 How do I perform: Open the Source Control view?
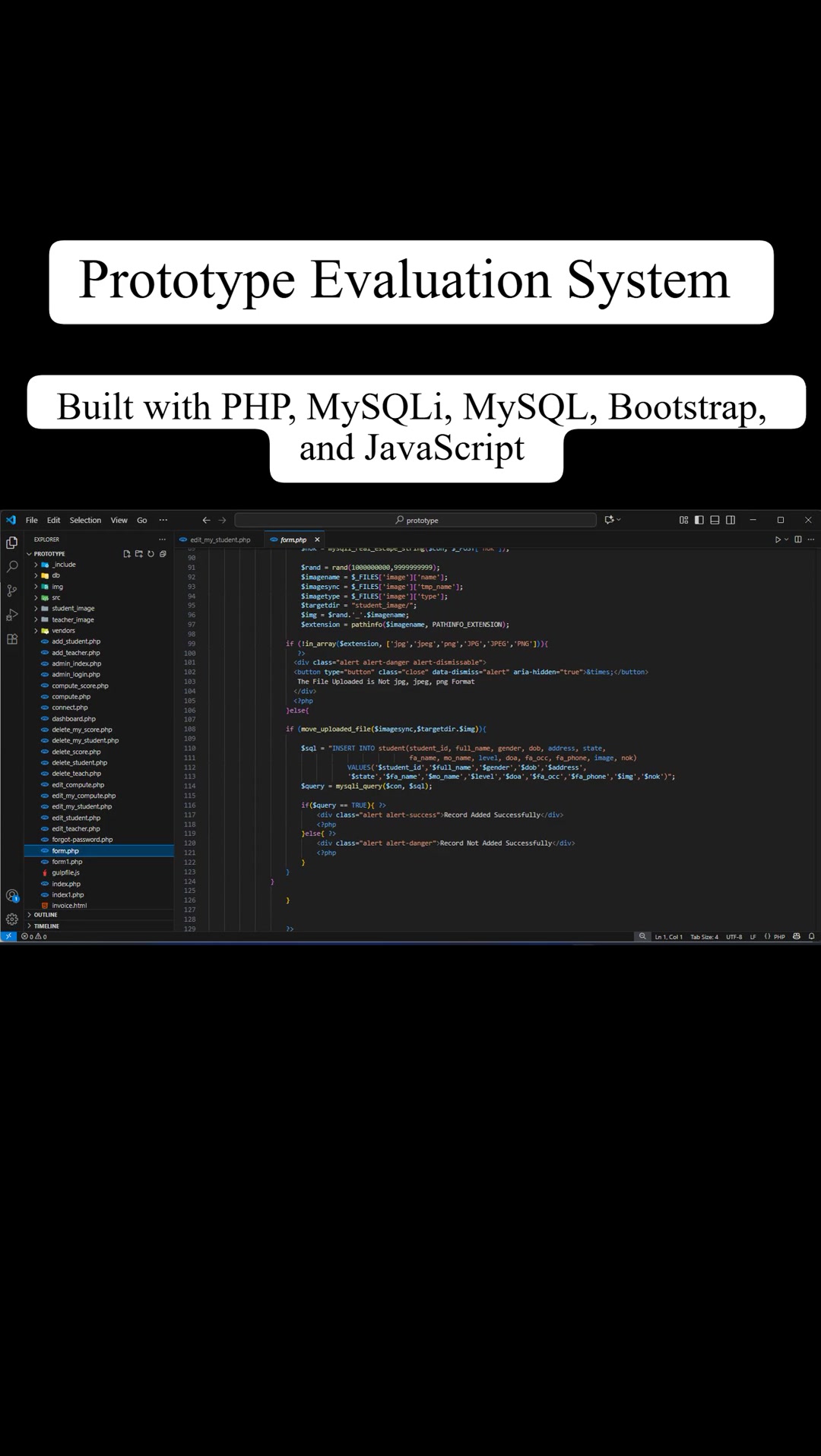[x=12, y=590]
